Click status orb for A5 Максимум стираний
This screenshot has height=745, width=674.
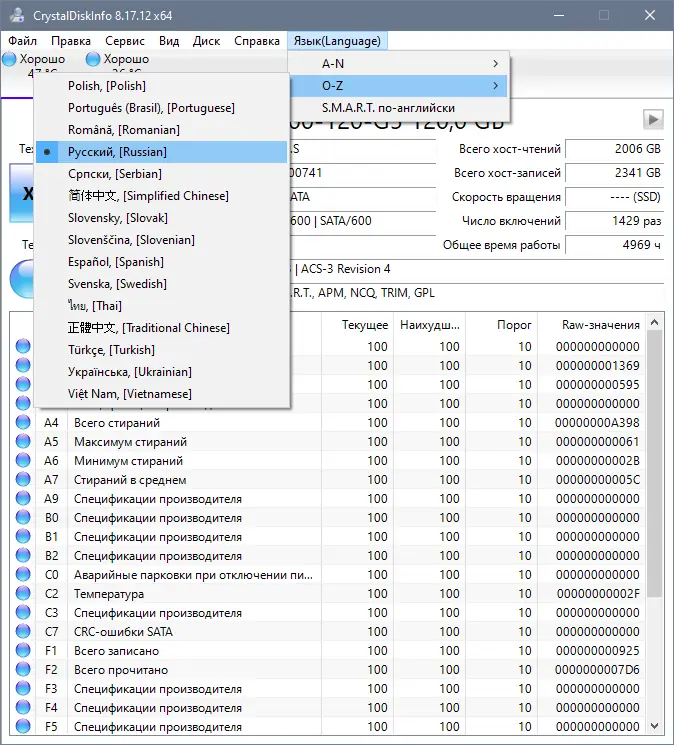coord(23,441)
